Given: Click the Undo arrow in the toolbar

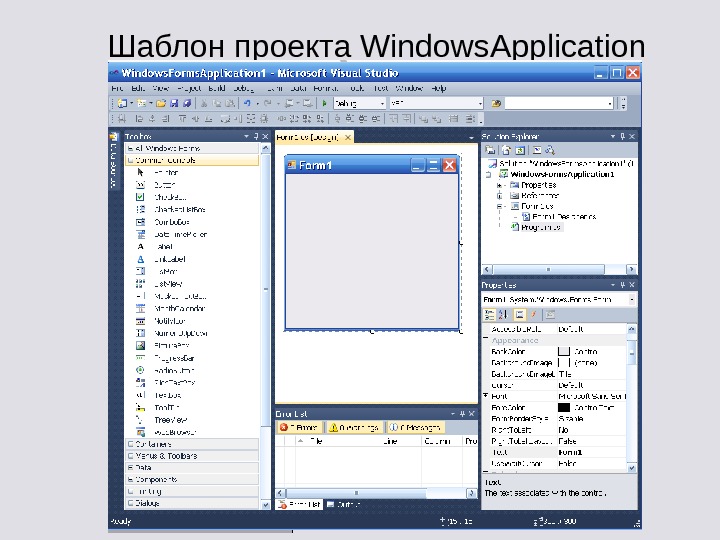Looking at the screenshot, I should [247, 103].
